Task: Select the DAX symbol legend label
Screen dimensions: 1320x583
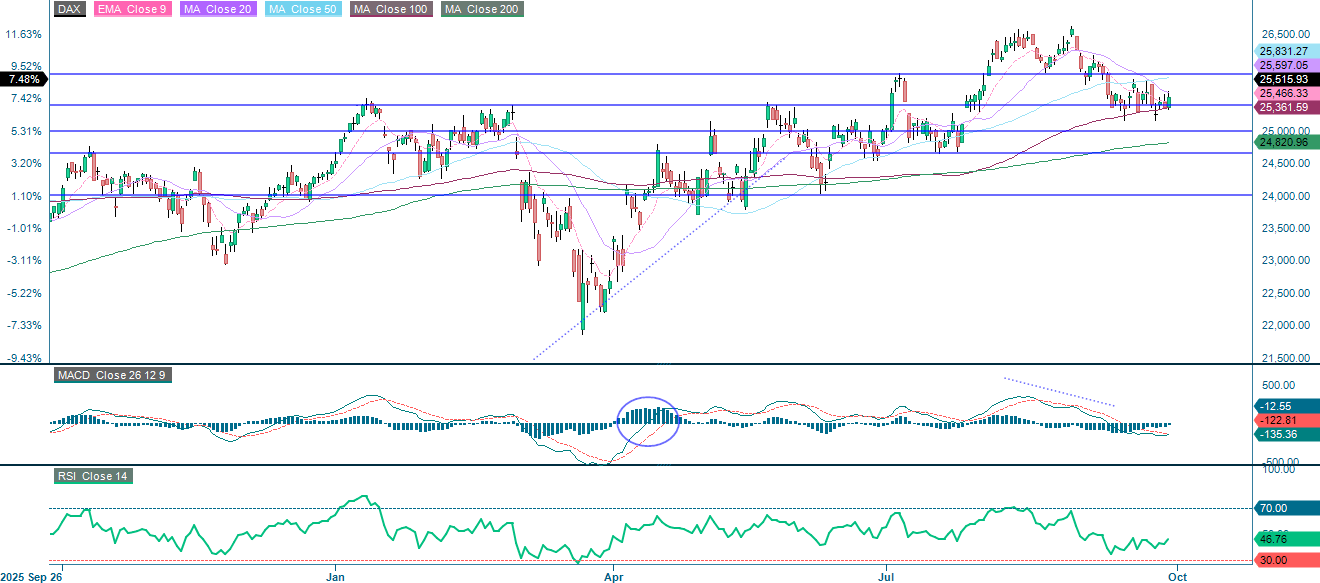Action: coord(70,9)
